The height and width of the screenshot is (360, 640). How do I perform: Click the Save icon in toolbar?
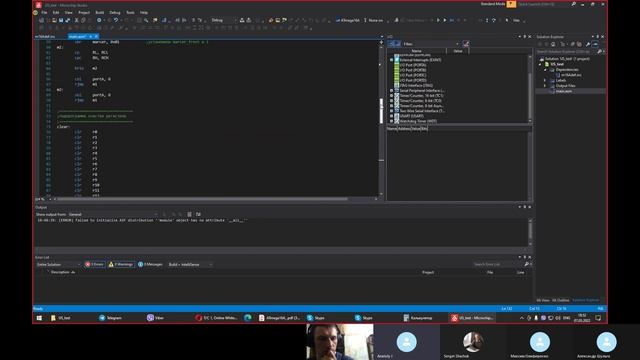pyautogui.click(x=61, y=20)
